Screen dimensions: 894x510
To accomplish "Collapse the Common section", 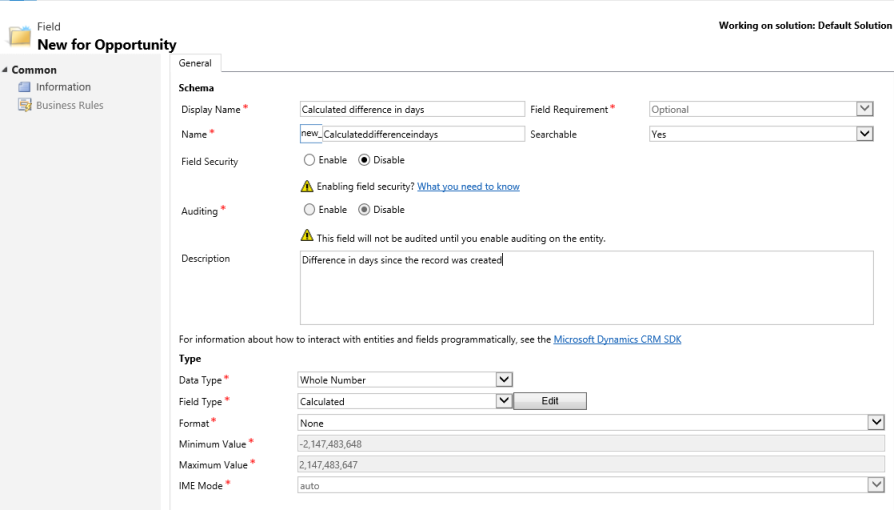I will coord(5,70).
